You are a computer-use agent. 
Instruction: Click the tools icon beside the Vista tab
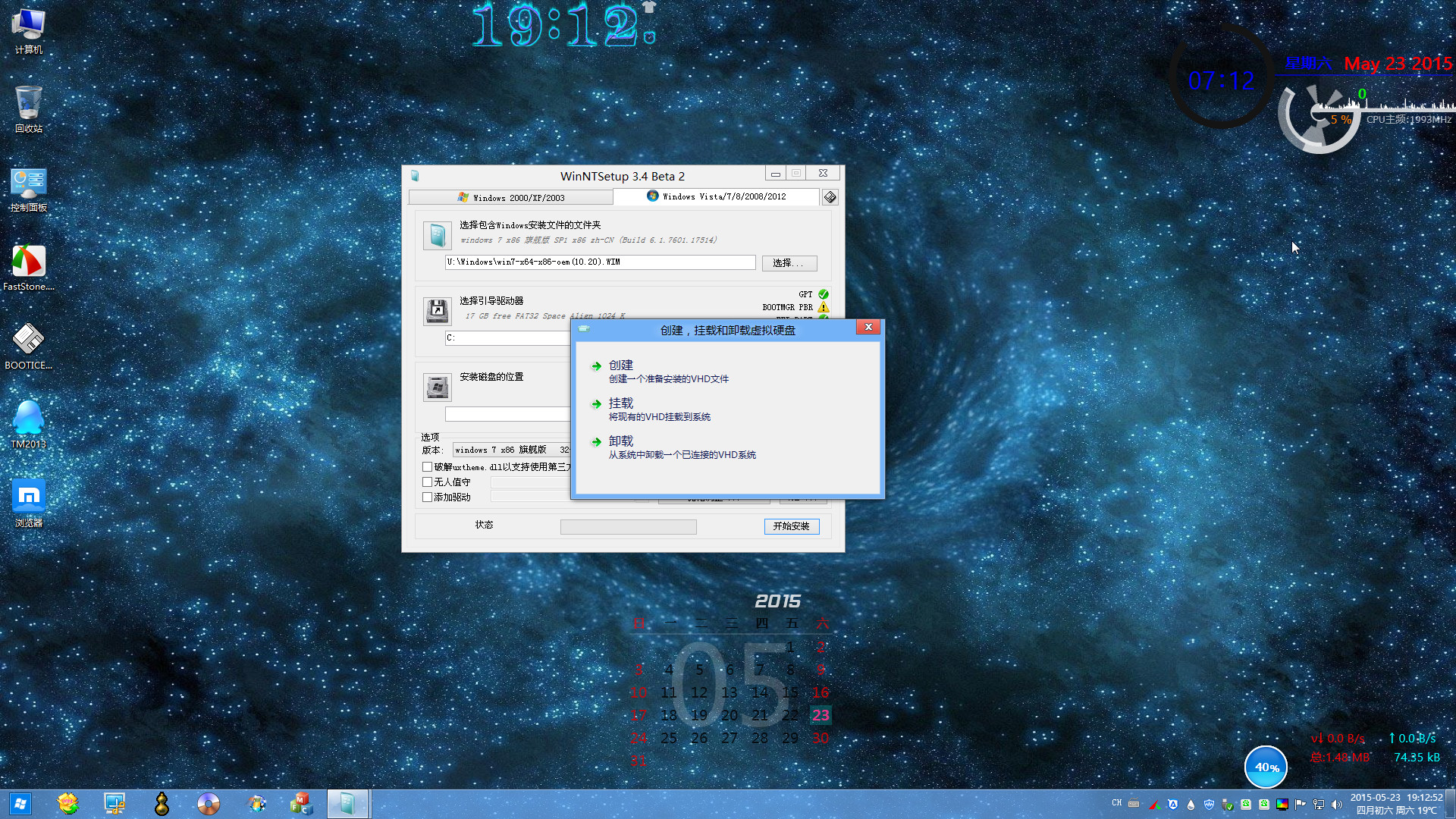point(830,197)
